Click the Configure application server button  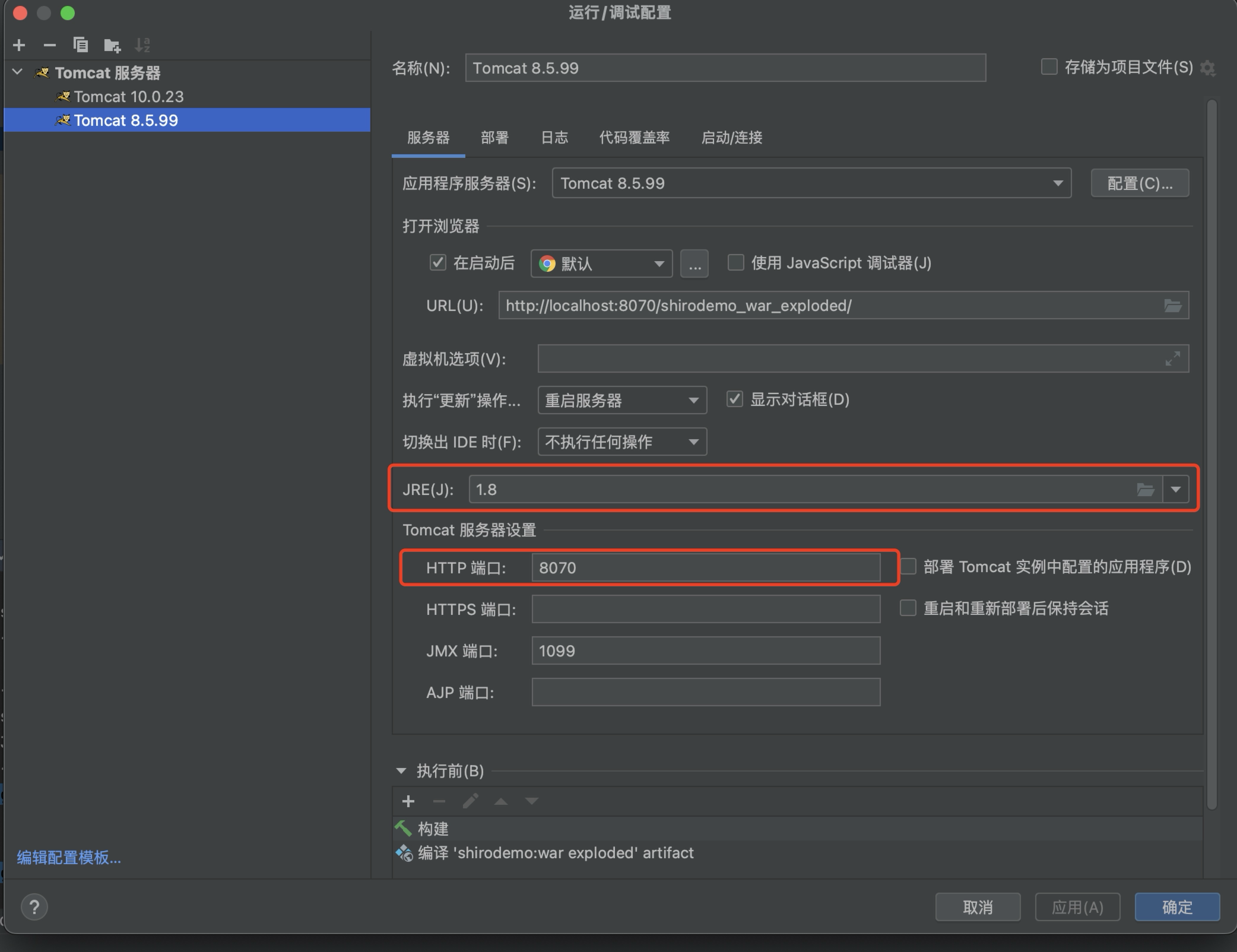tap(1140, 183)
